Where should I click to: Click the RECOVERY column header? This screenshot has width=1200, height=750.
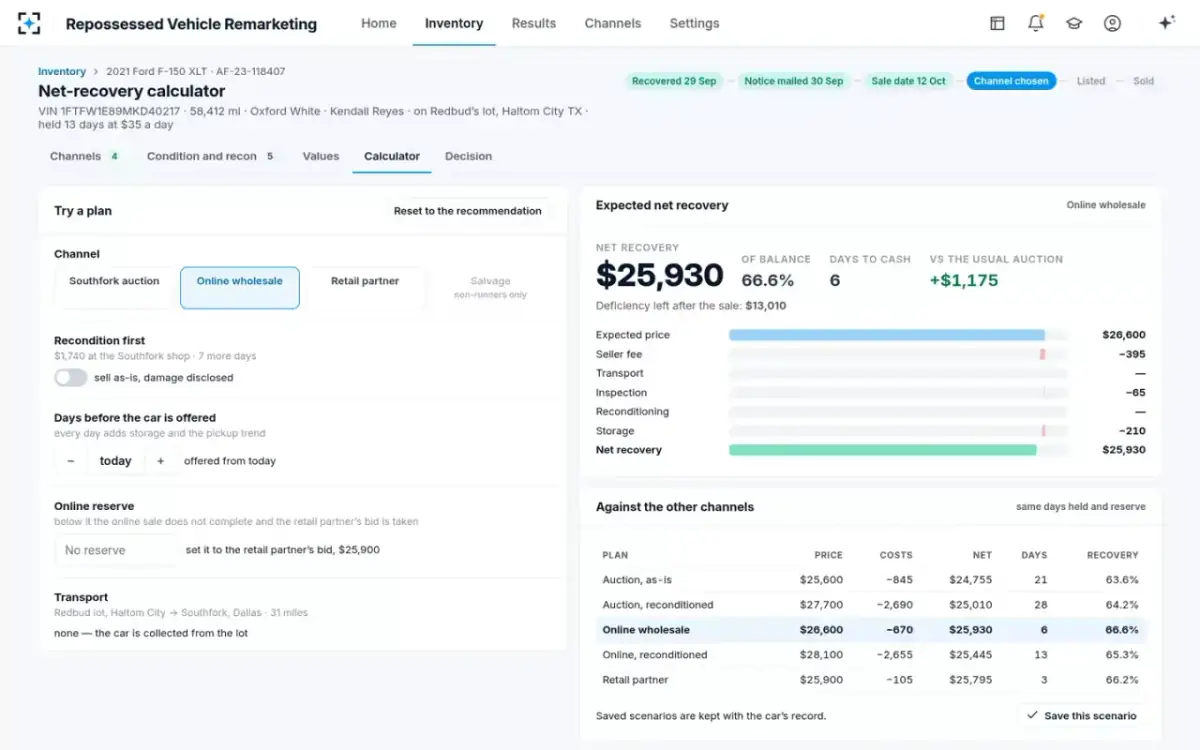(1112, 555)
